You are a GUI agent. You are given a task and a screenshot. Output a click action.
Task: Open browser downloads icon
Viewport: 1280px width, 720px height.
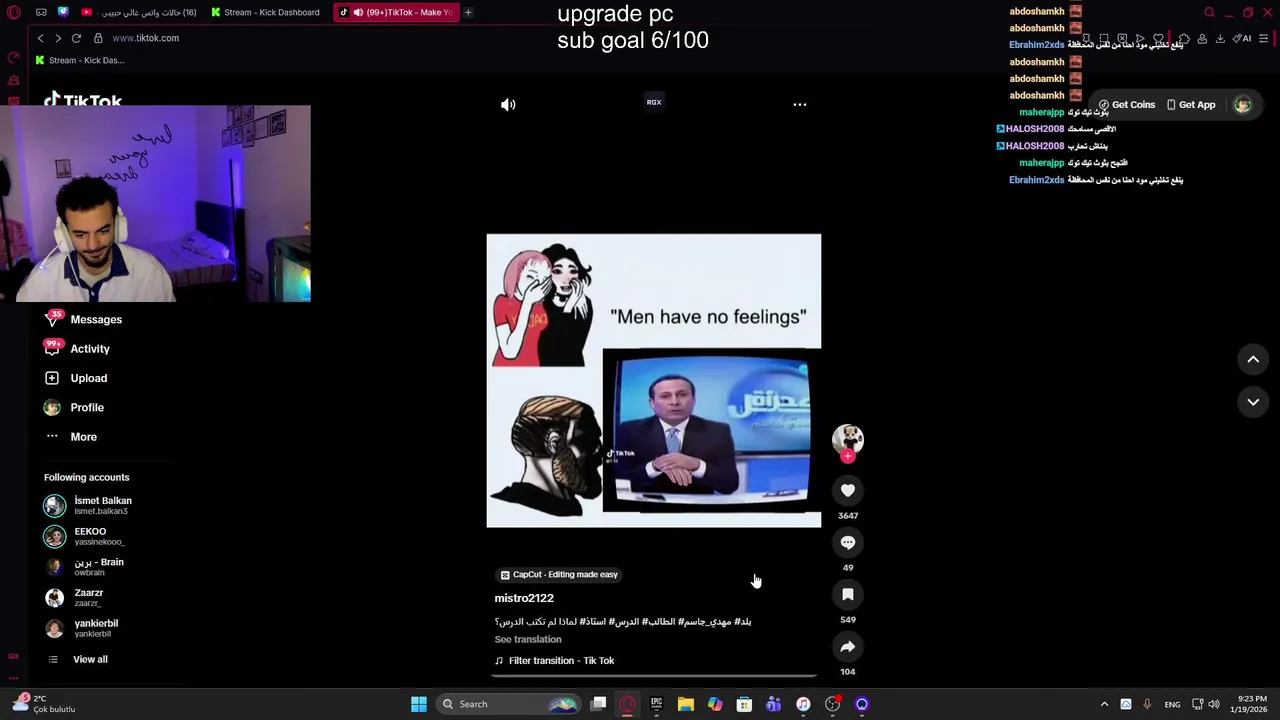coord(1220,38)
